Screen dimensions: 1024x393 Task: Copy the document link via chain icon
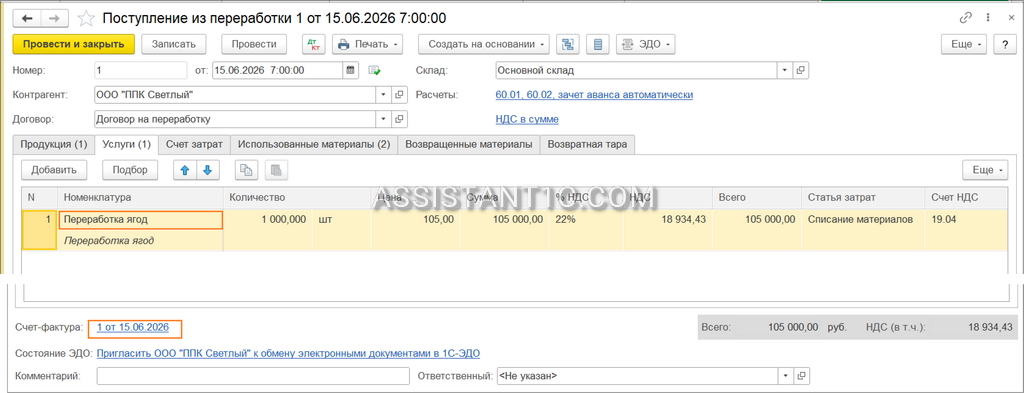[x=965, y=18]
